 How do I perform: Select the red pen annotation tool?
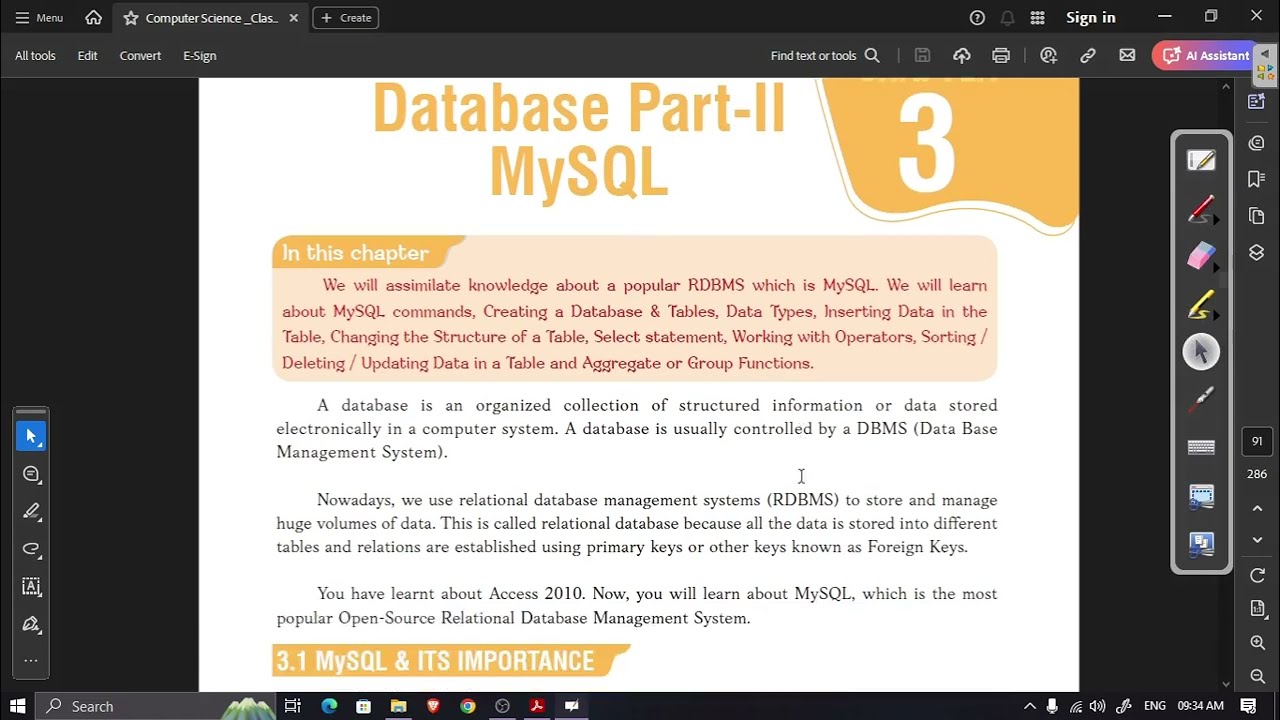pos(1201,209)
